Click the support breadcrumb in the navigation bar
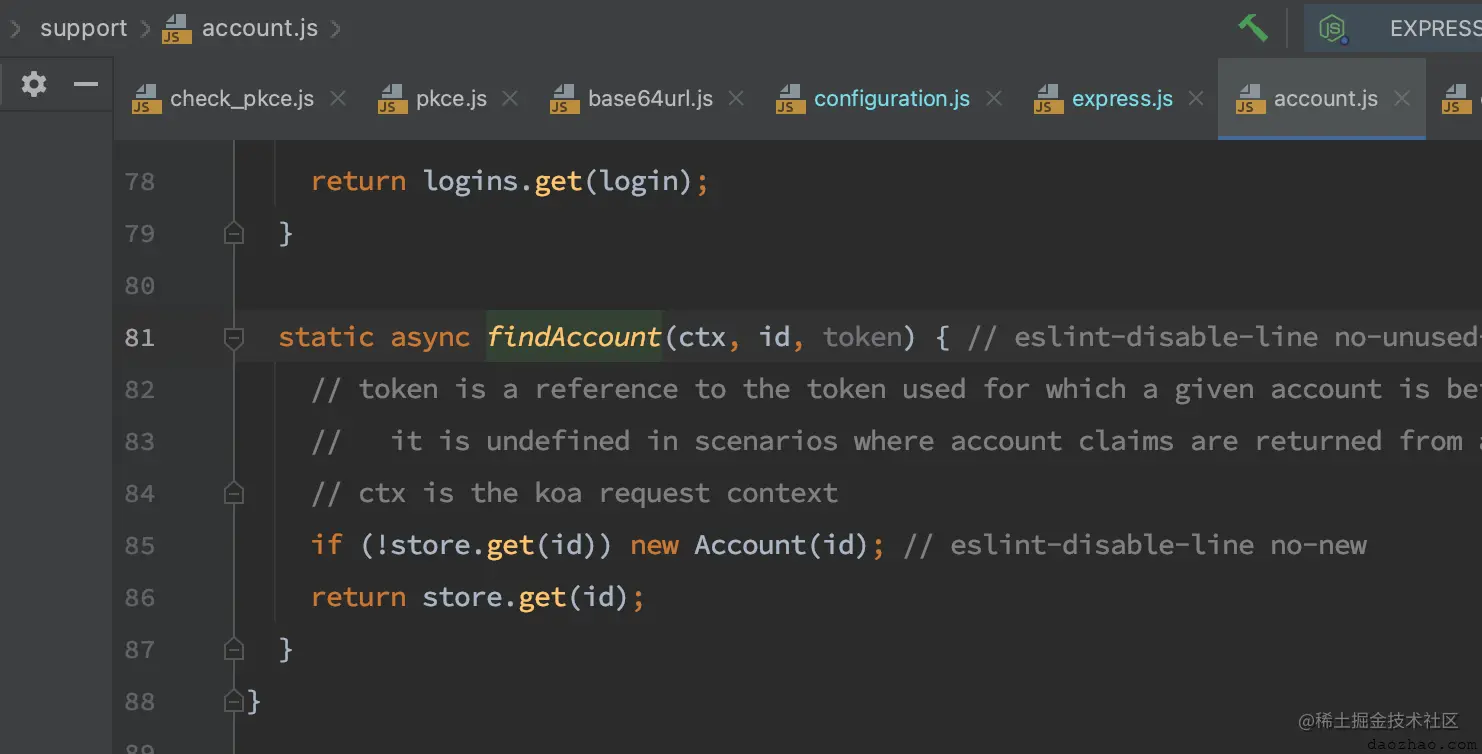 pos(83,28)
